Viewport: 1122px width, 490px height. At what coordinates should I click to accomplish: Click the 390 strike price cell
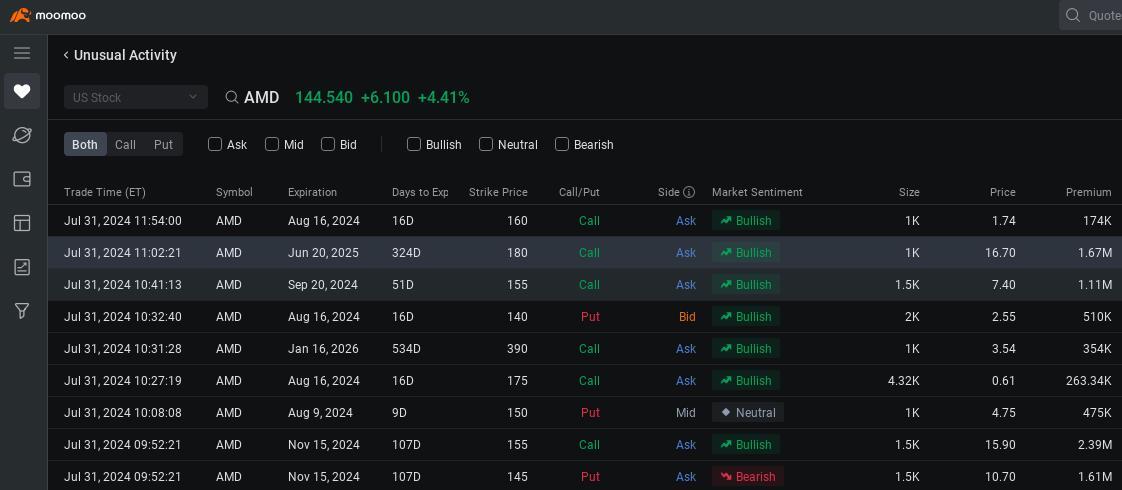coord(517,349)
